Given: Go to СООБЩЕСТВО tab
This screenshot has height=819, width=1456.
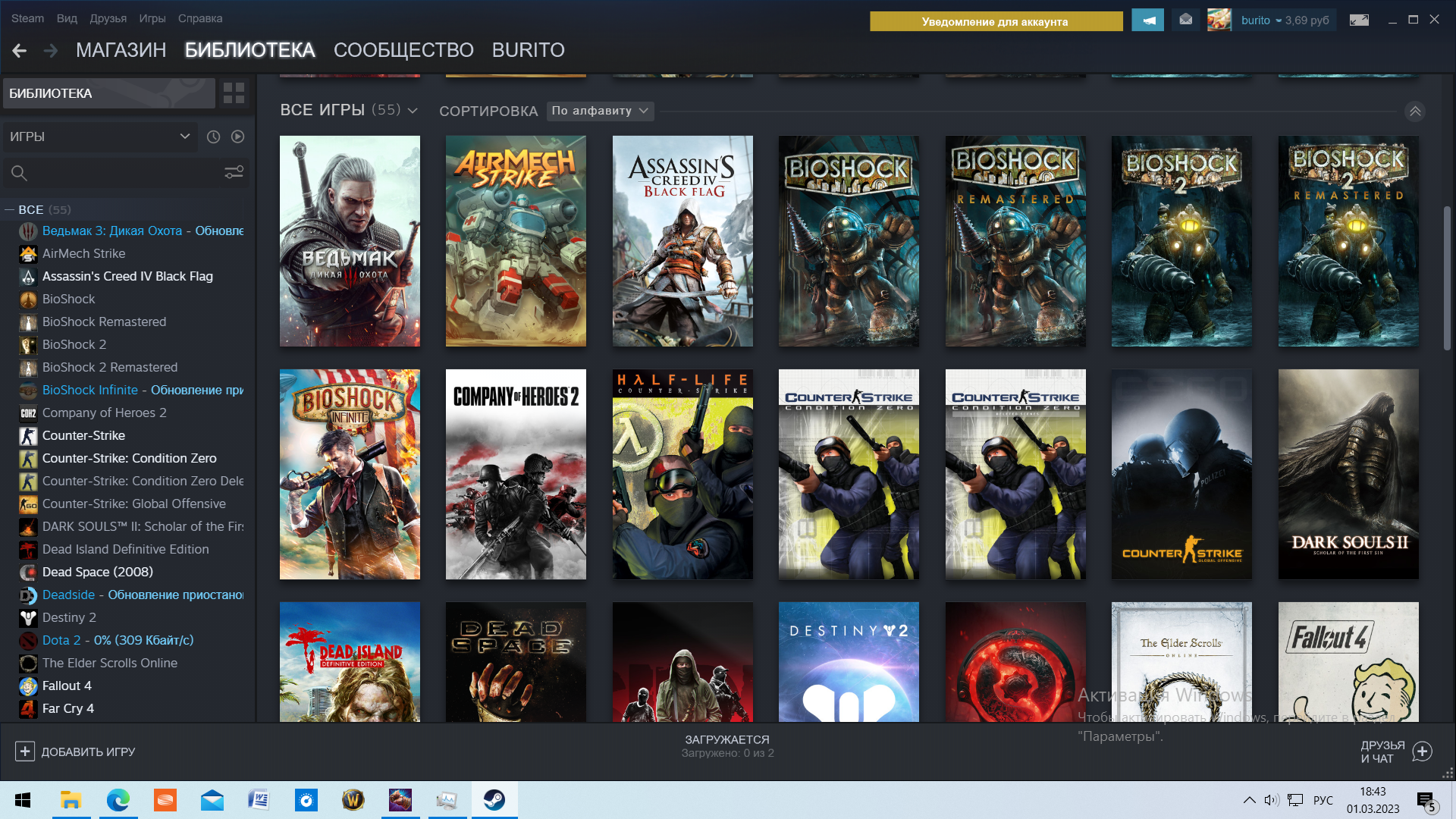Looking at the screenshot, I should (403, 50).
